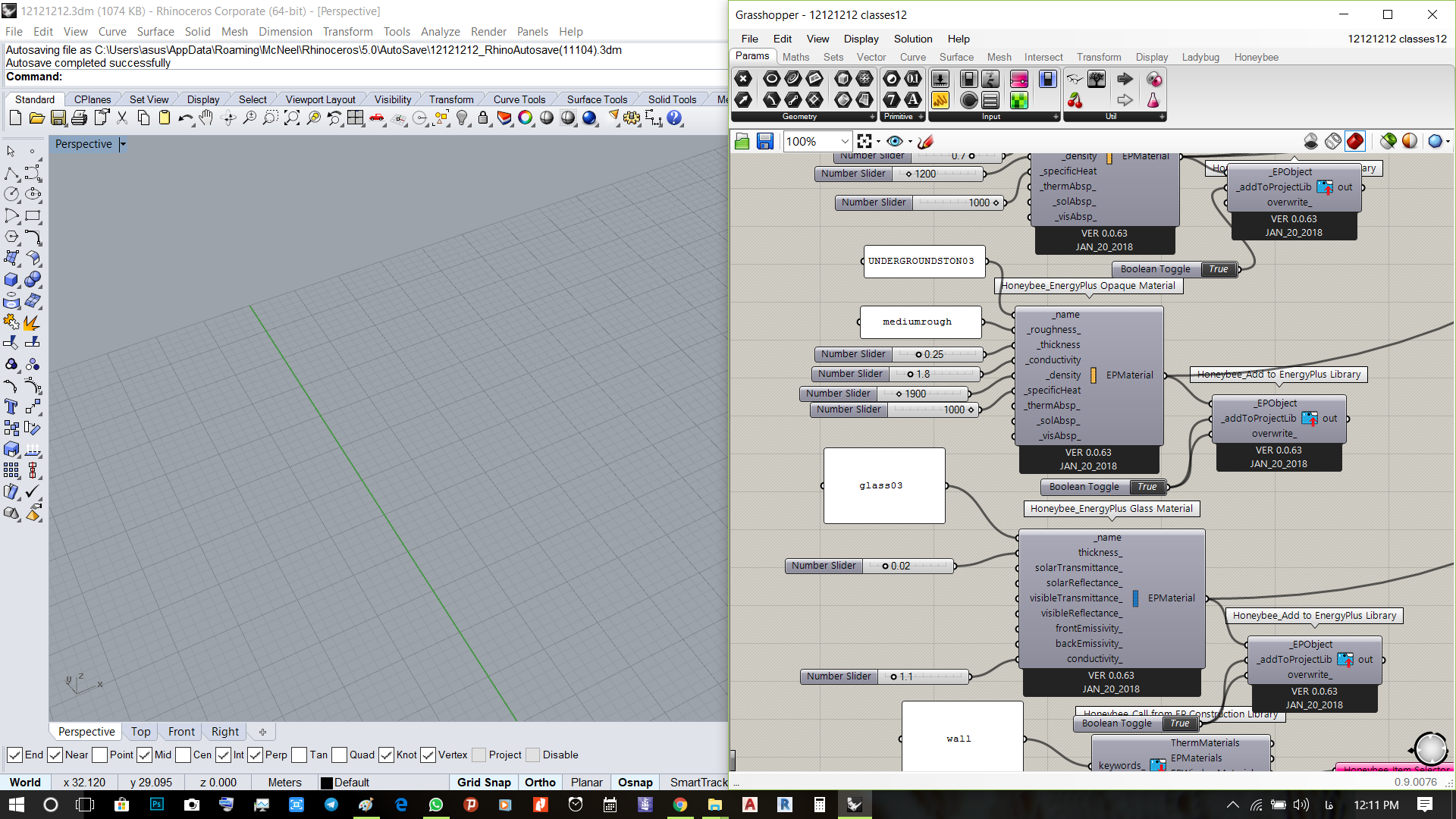The width and height of the screenshot is (1456, 819).
Task: Open the Analyze menu in Rhino
Action: pyautogui.click(x=440, y=32)
